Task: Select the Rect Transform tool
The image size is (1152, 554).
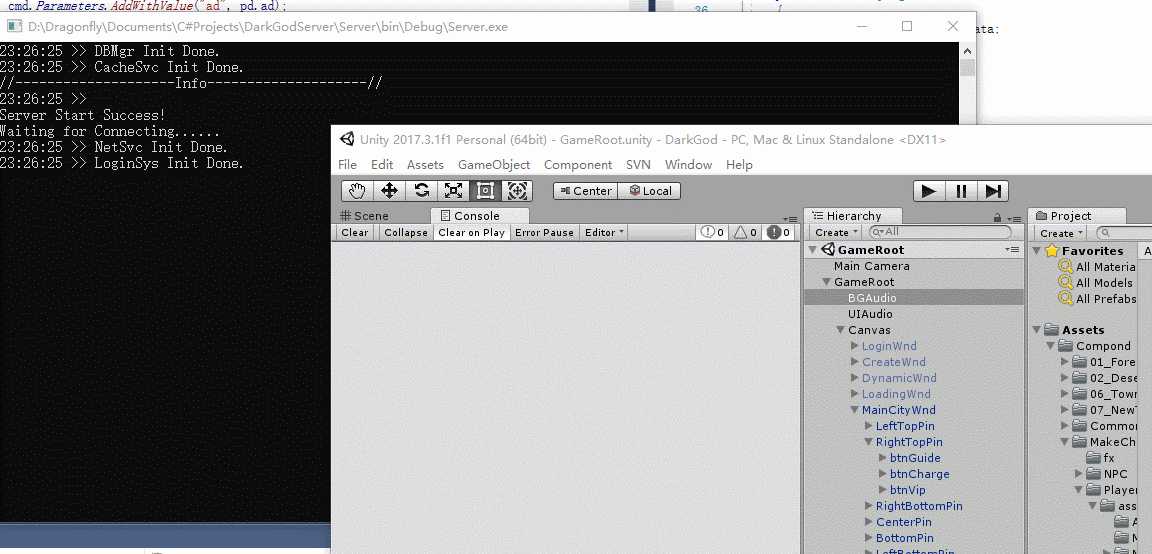Action: click(485, 191)
